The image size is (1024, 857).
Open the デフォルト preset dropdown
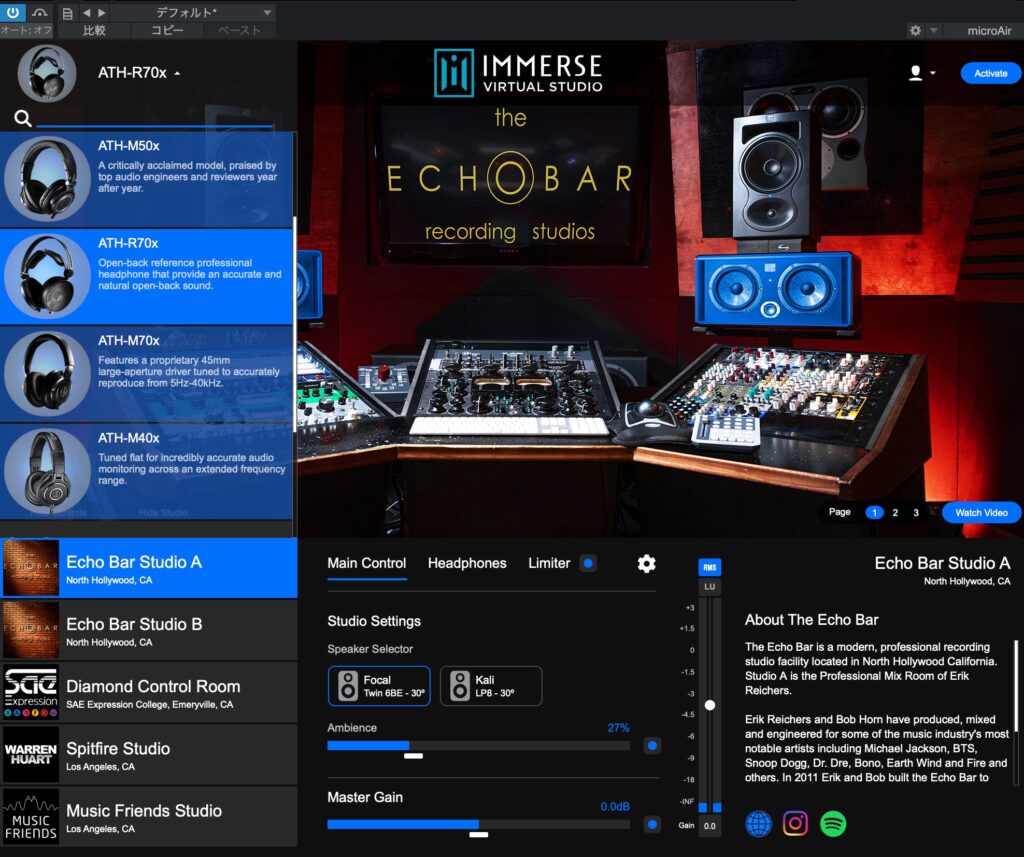[x=191, y=13]
